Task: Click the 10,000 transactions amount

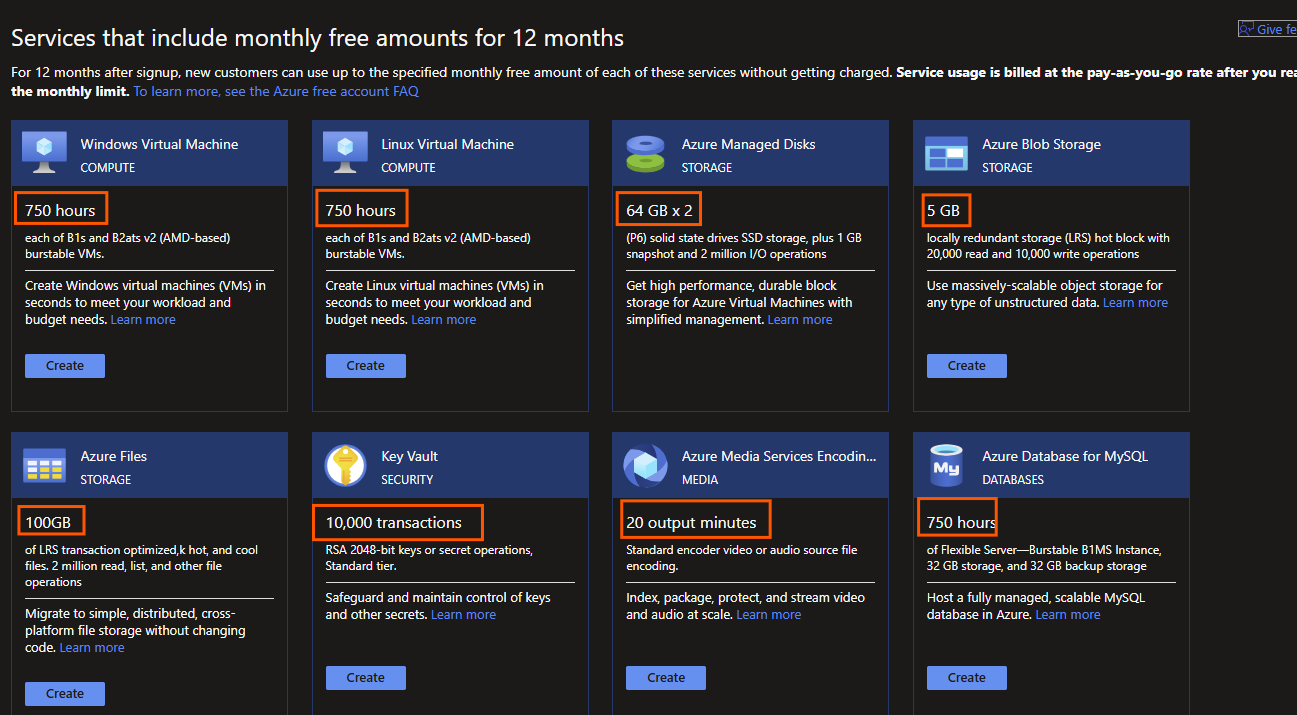Action: coord(393,522)
